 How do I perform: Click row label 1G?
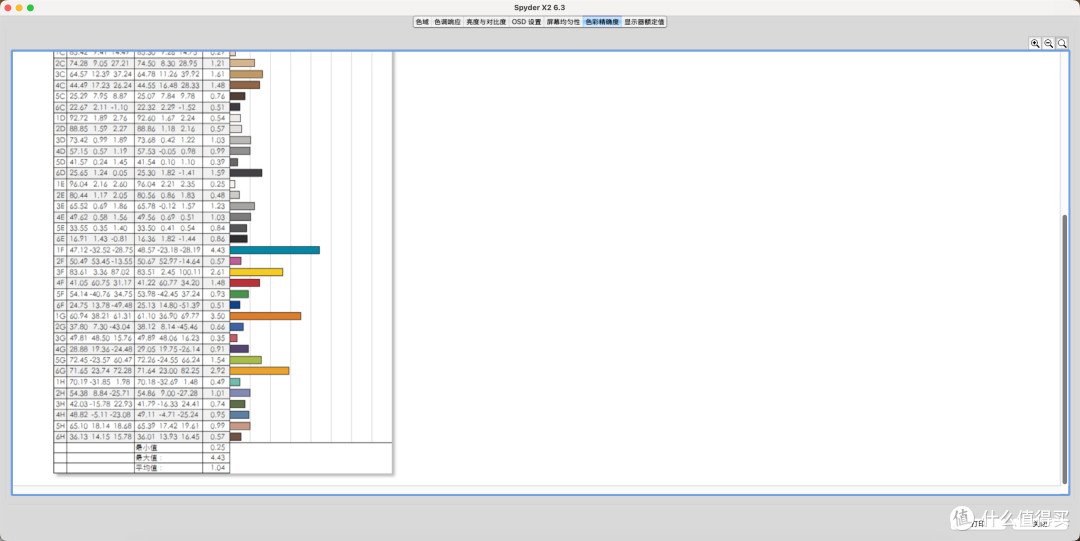(60, 316)
